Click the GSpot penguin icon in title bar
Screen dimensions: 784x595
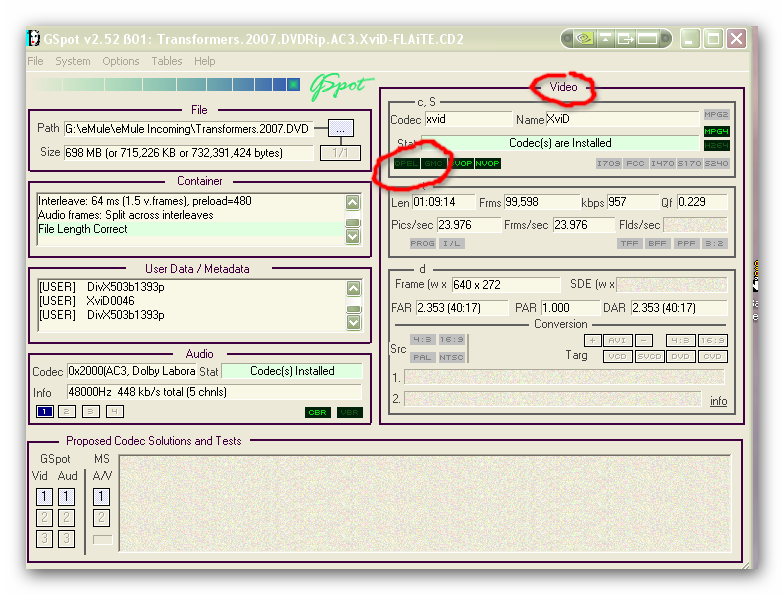click(x=33, y=38)
